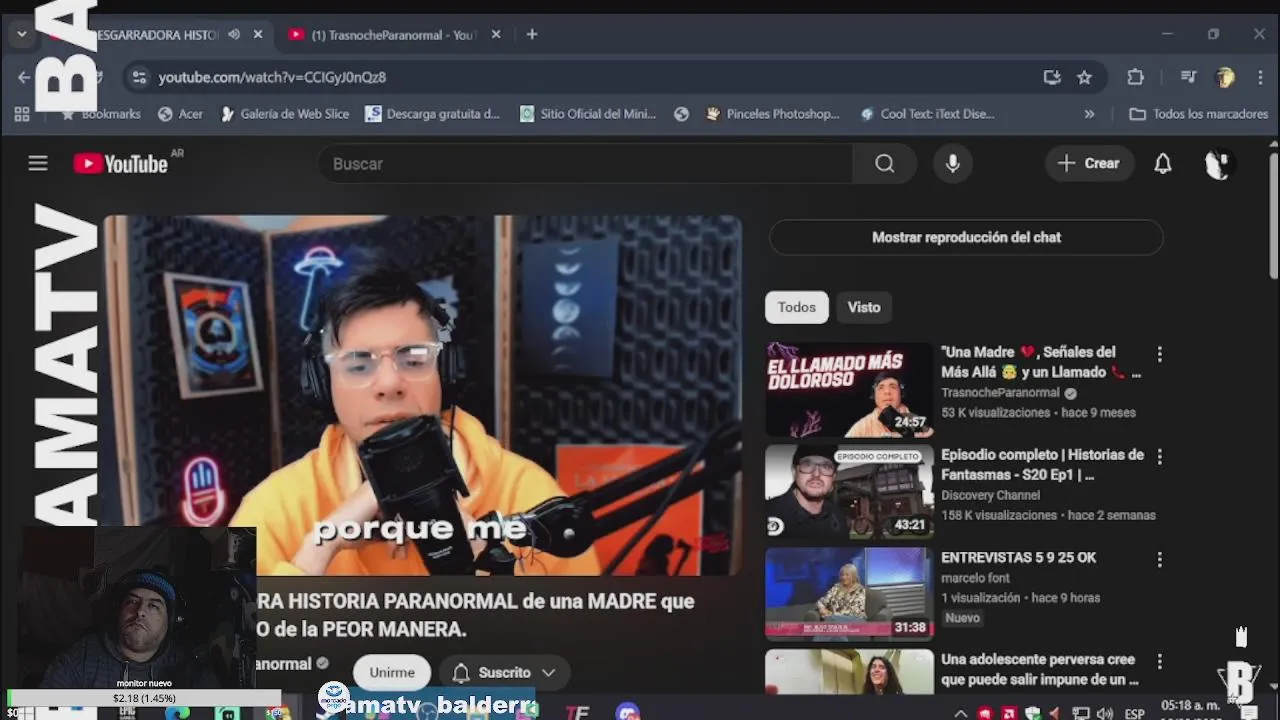Image resolution: width=1280 pixels, height=720 pixels.
Task: Open options for Historias de Fantasmas video
Action: (x=1159, y=456)
